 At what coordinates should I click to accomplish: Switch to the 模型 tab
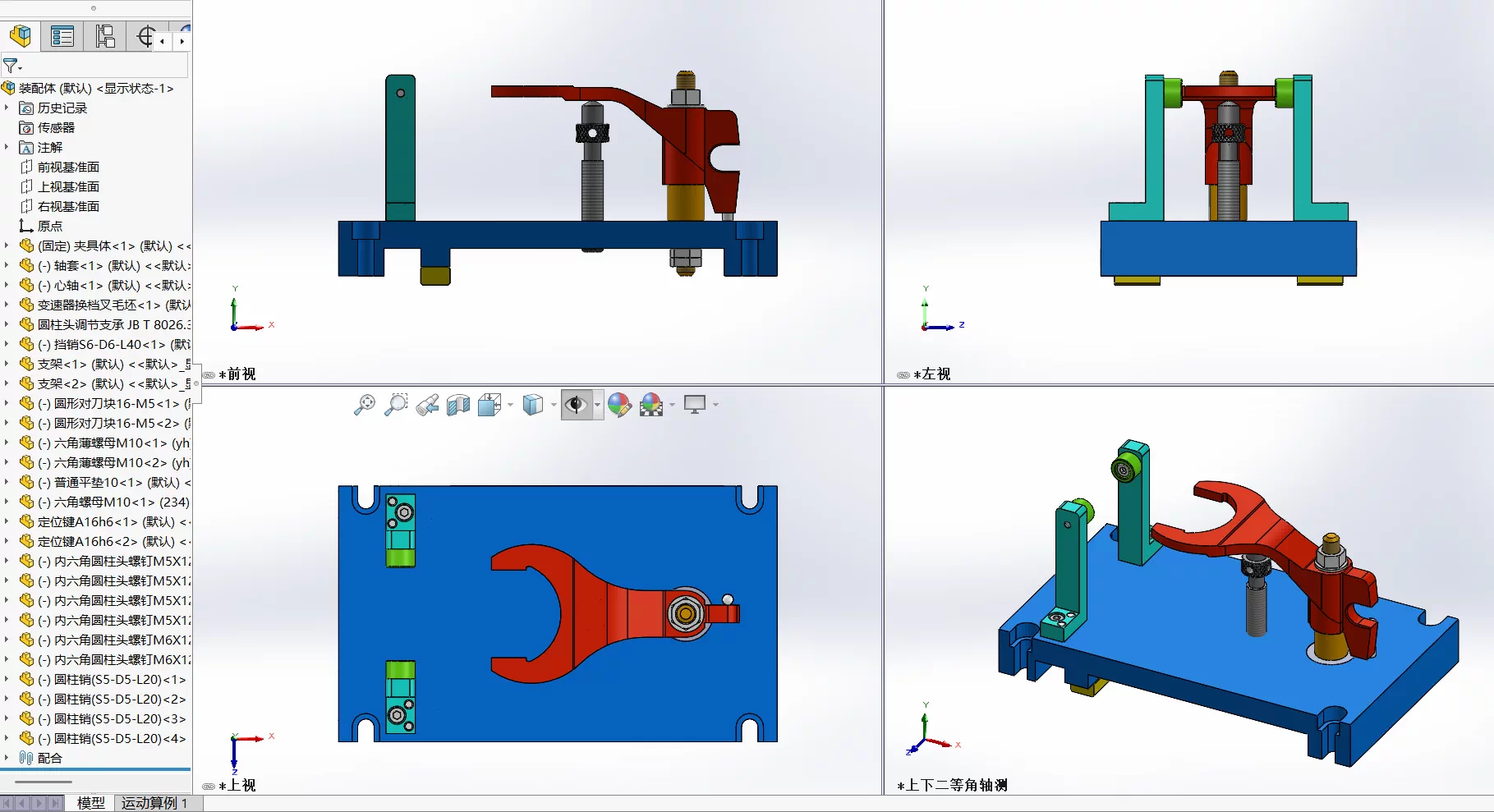pos(91,803)
